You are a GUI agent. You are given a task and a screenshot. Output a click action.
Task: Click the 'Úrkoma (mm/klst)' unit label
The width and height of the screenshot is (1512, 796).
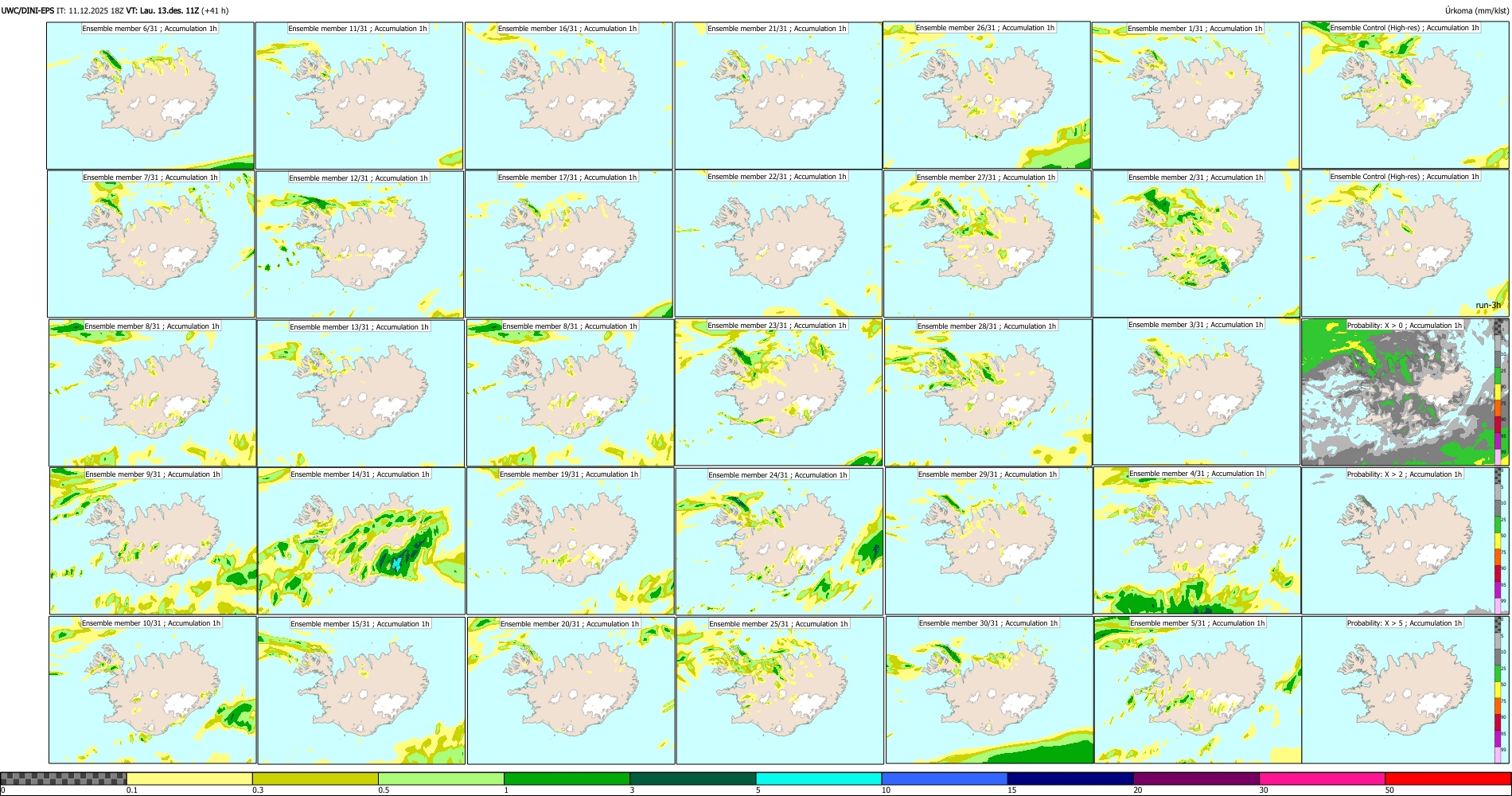pyautogui.click(x=1477, y=10)
